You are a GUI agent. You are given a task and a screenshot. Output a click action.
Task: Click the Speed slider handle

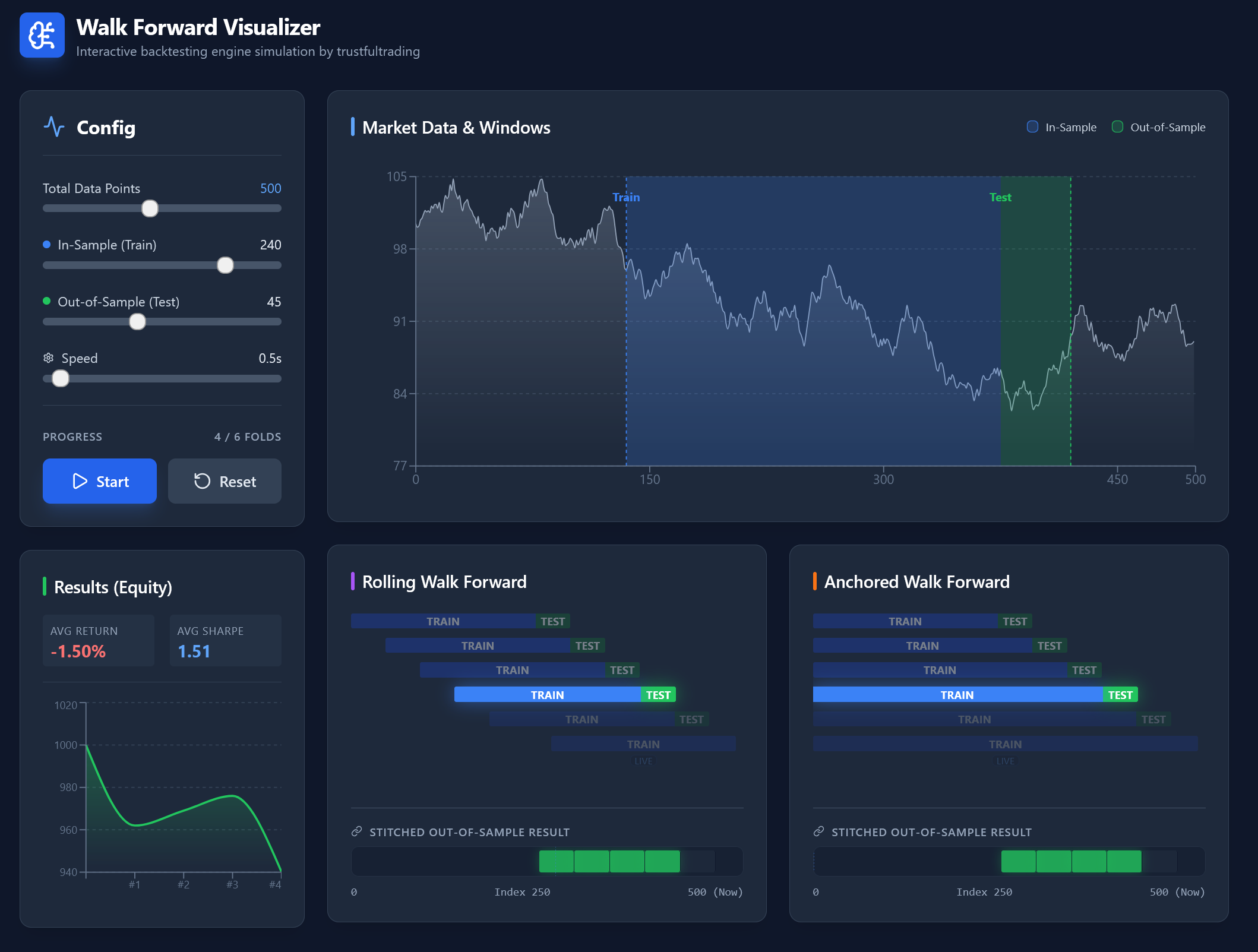coord(61,378)
